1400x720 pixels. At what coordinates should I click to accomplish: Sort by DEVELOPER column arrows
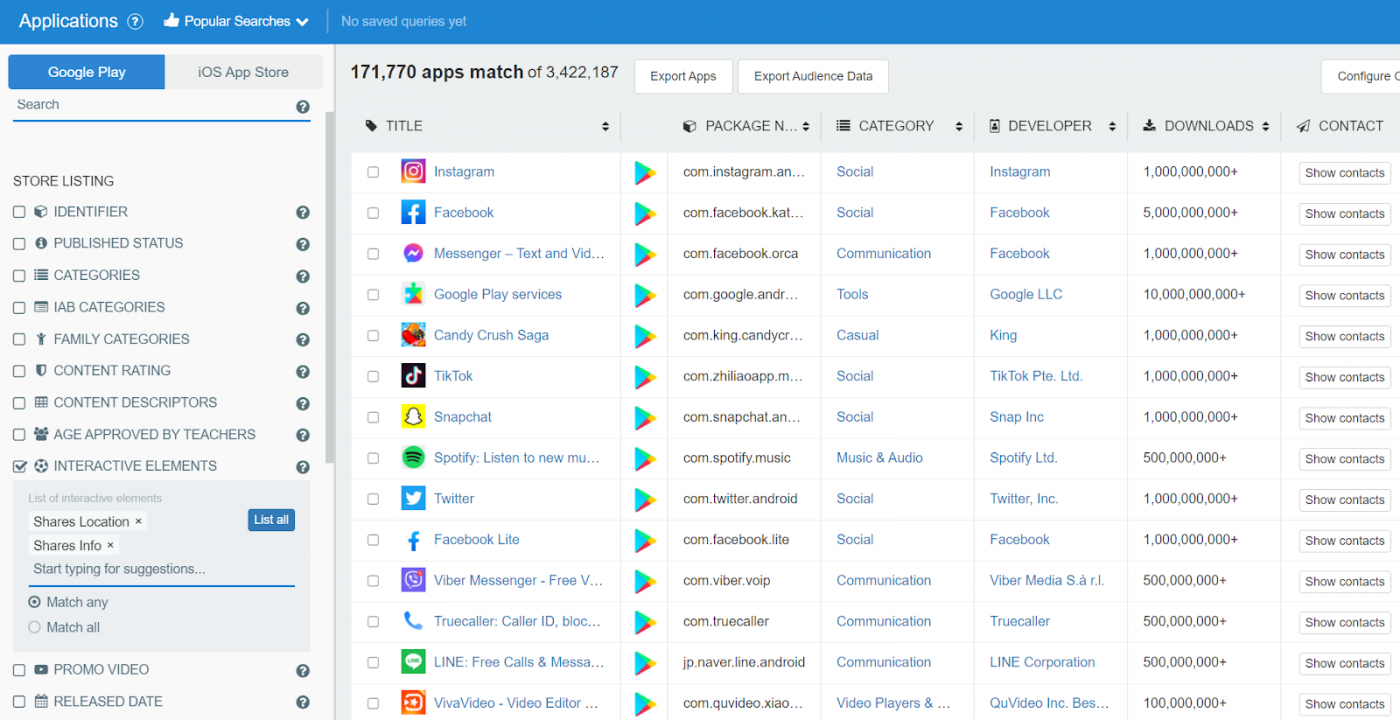point(1112,126)
